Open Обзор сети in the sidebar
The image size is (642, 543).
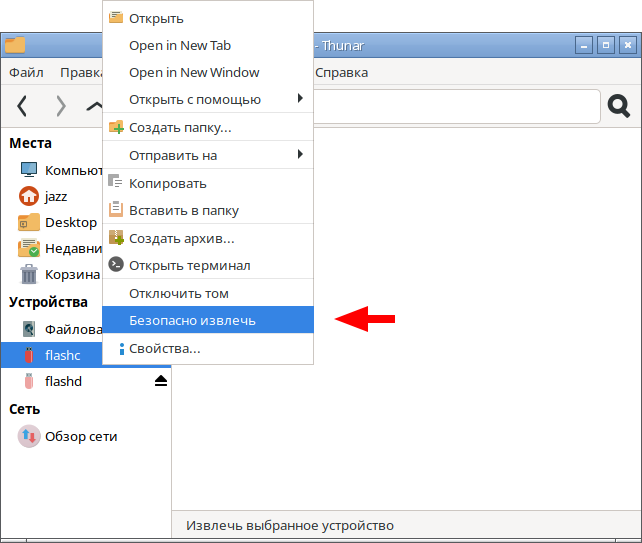pos(86,437)
